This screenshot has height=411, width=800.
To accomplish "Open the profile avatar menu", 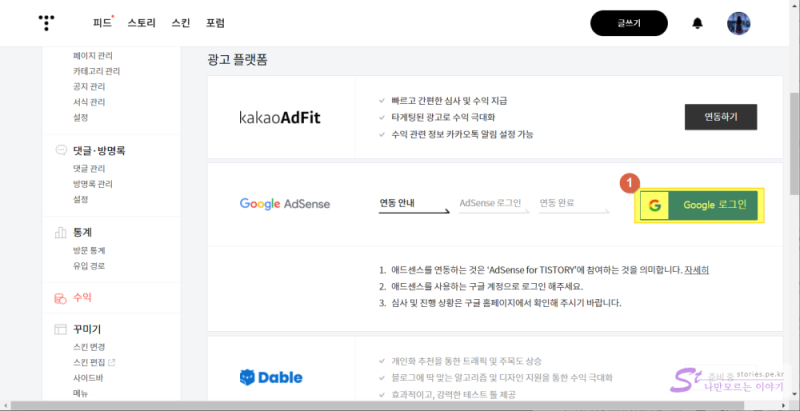I will pos(738,23).
